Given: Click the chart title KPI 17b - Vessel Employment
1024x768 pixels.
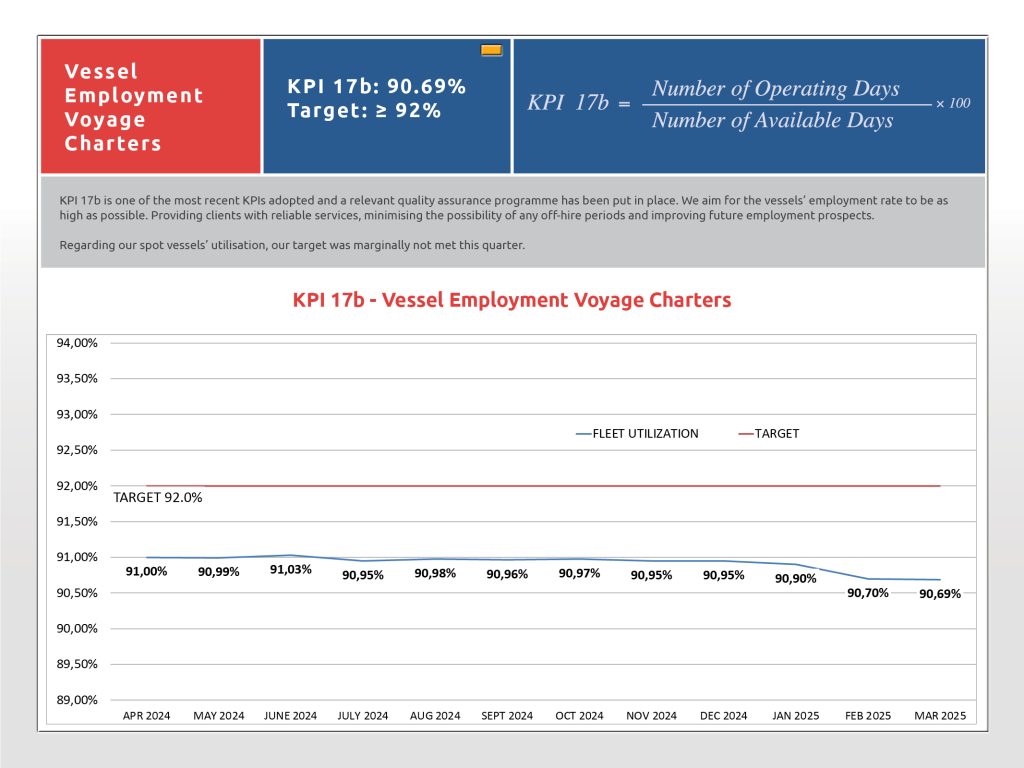Looking at the screenshot, I should [x=512, y=300].
